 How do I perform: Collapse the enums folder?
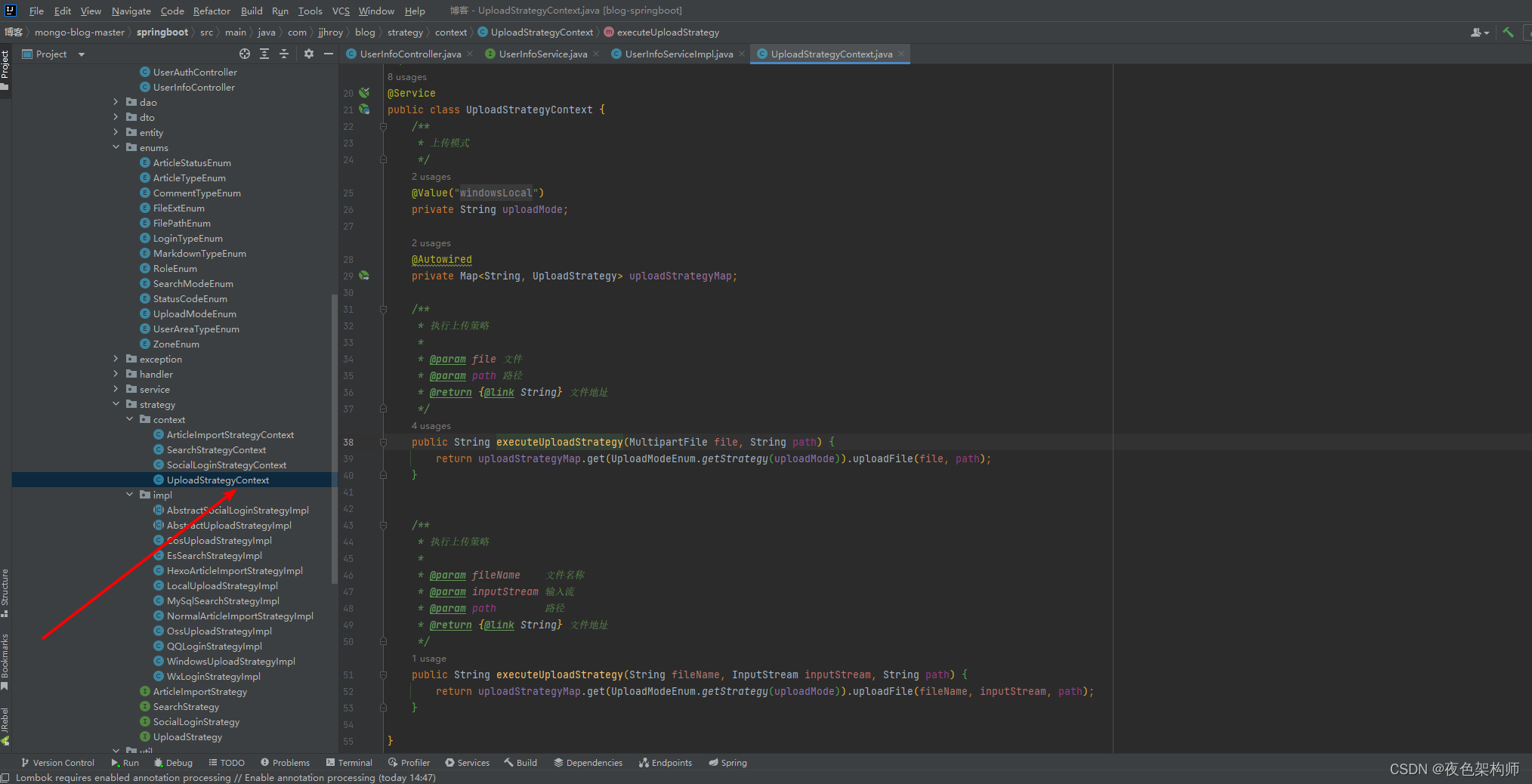116,147
